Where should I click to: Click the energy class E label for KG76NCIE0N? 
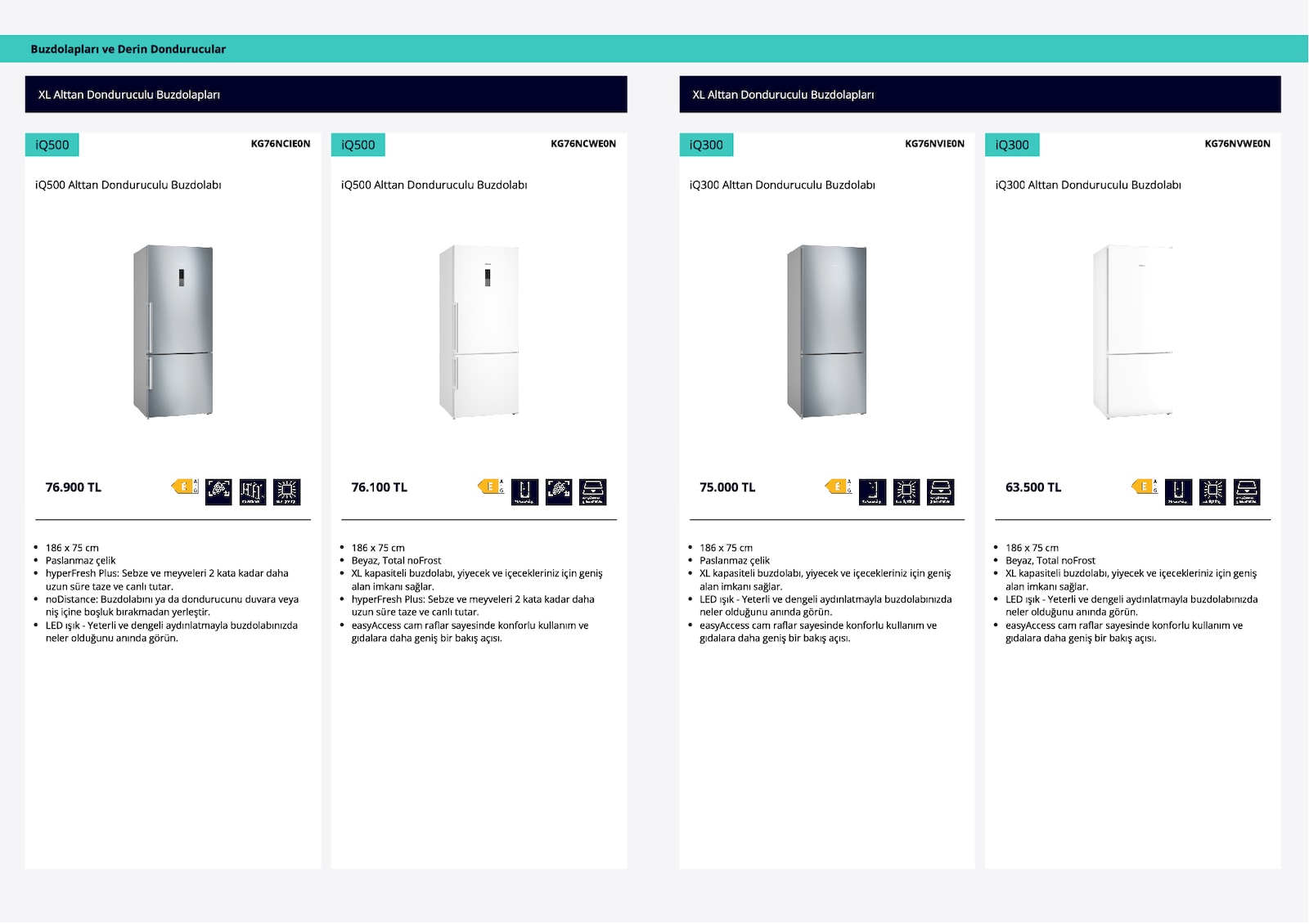(185, 487)
